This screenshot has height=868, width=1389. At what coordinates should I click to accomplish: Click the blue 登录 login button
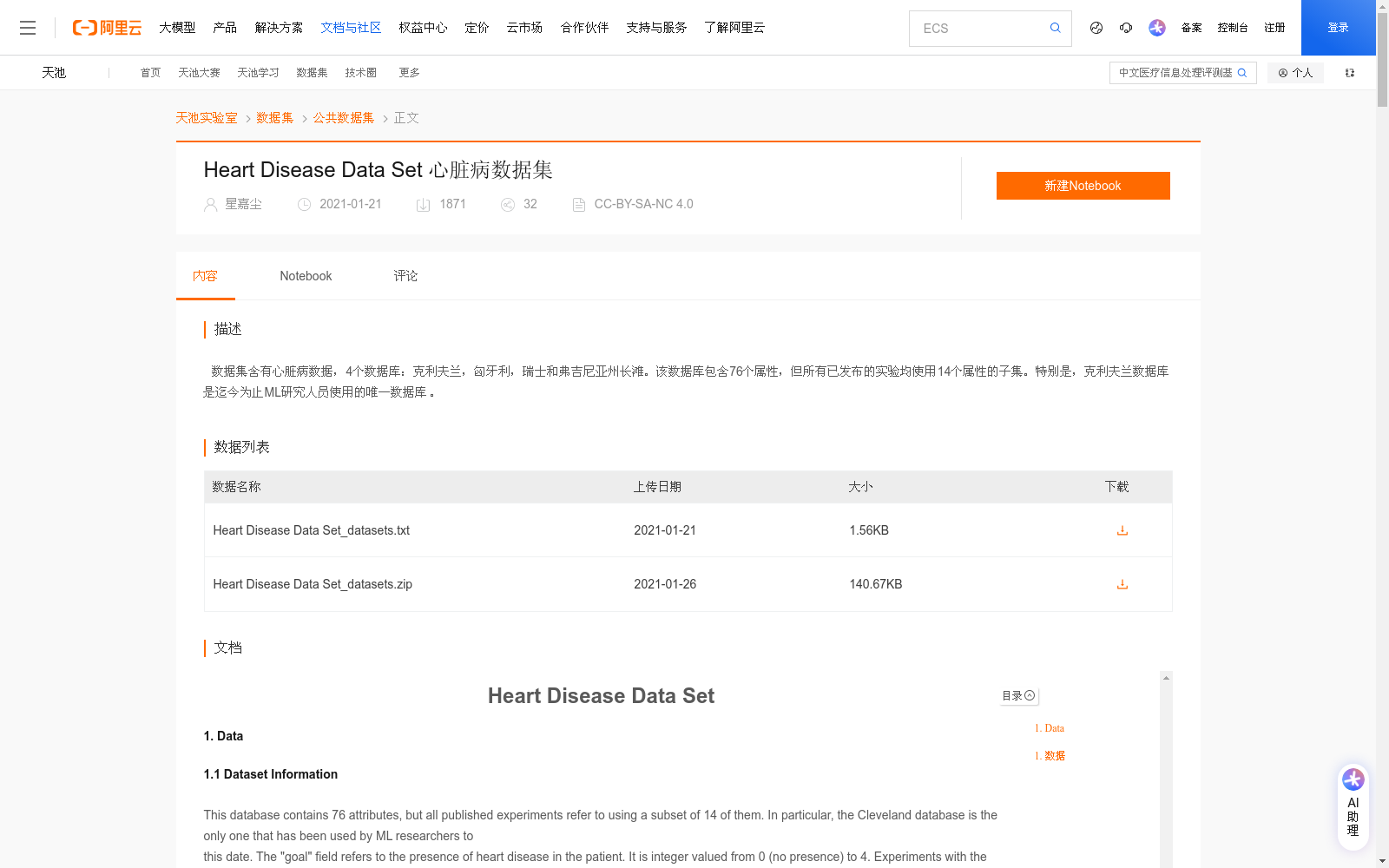[x=1338, y=28]
